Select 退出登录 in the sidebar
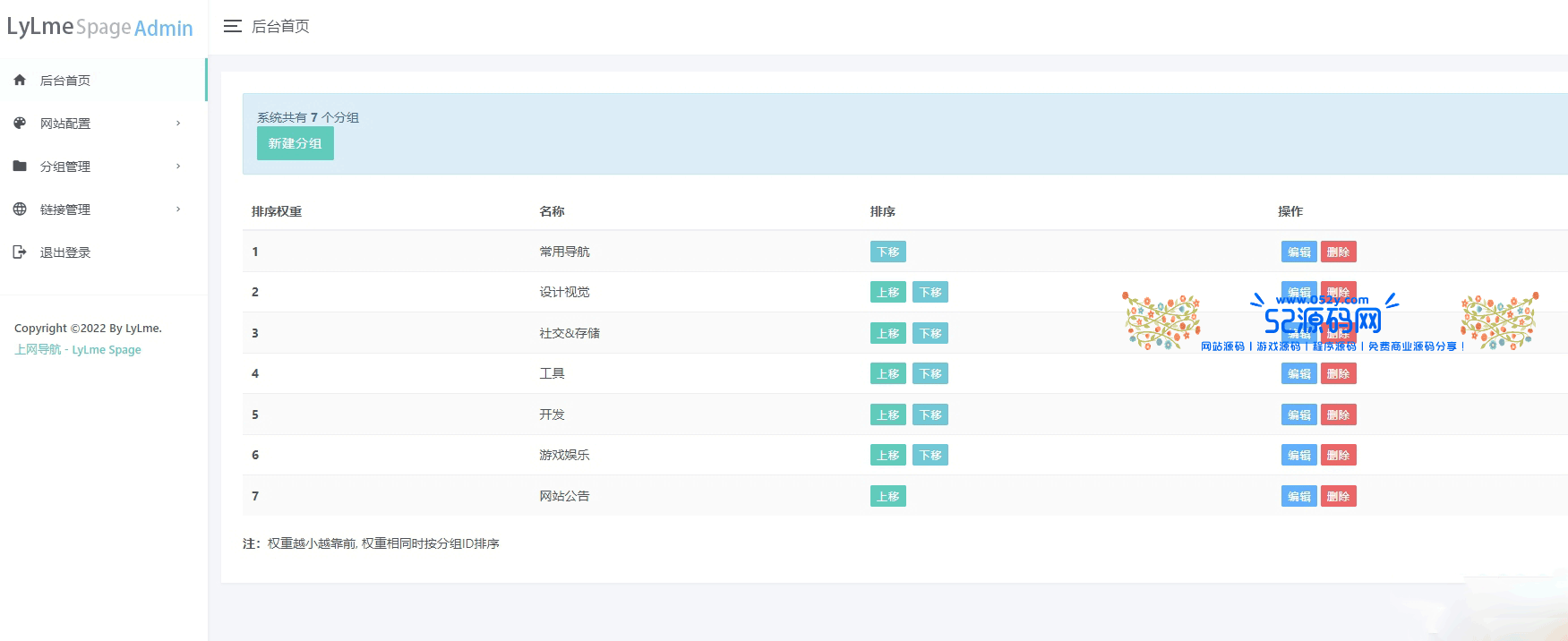The image size is (1568, 641). [x=65, y=252]
